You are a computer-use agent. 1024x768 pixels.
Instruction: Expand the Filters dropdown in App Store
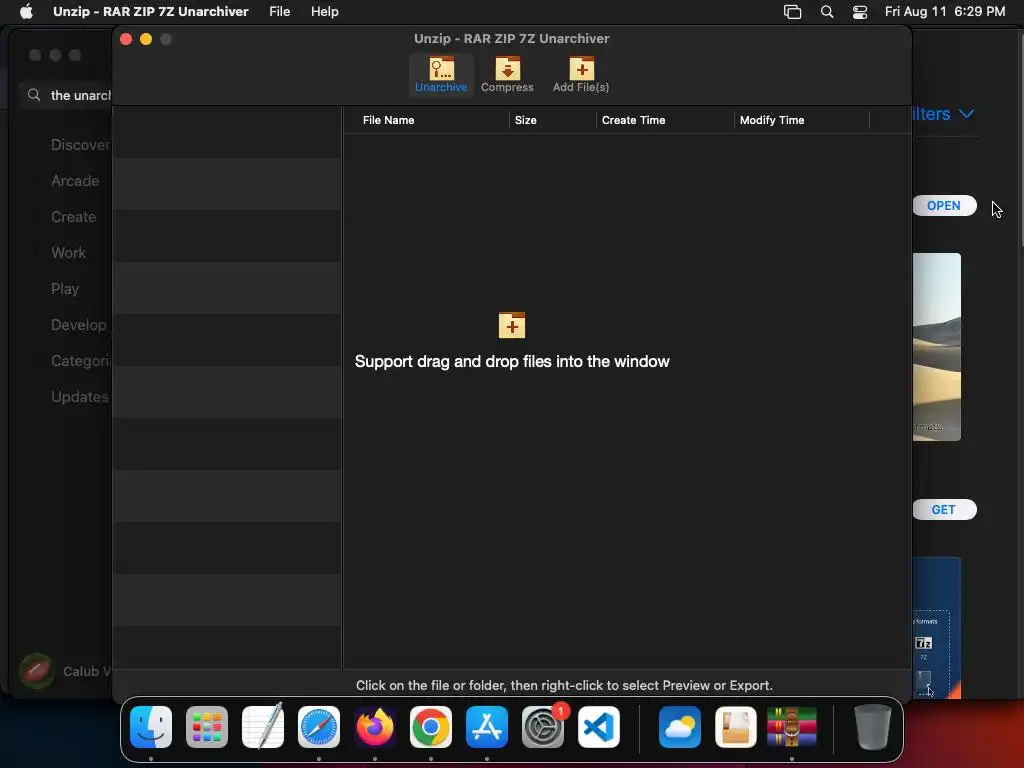943,114
